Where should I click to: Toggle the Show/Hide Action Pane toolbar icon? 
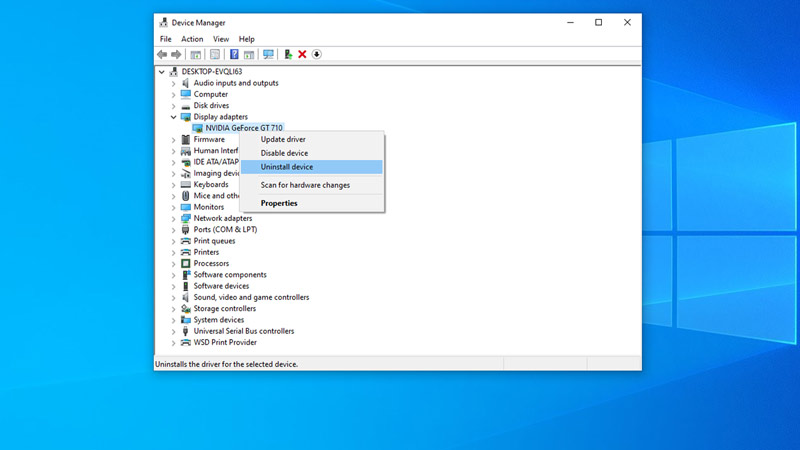coord(249,54)
